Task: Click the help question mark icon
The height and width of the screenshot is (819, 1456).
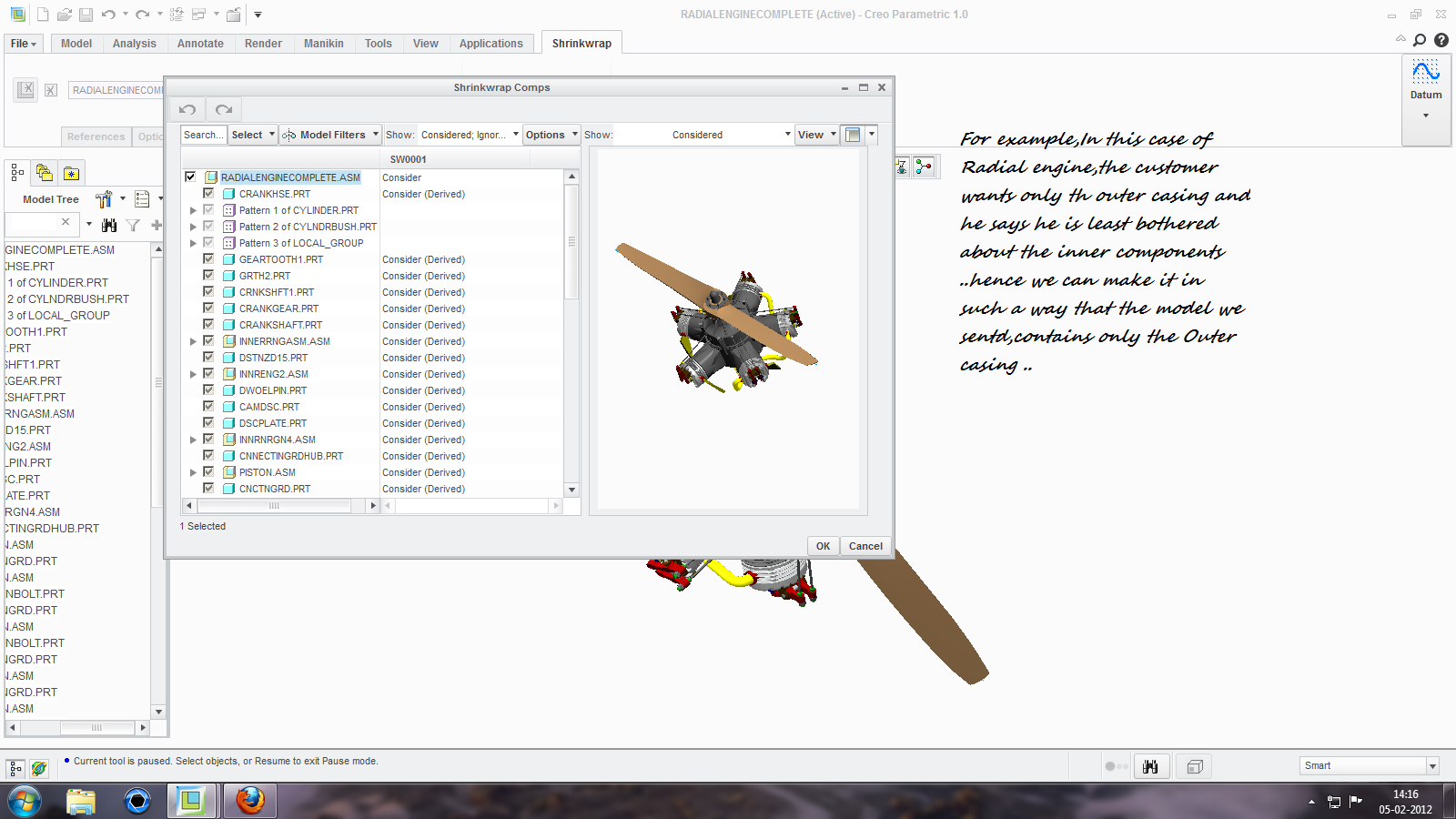Action: pos(1441,40)
